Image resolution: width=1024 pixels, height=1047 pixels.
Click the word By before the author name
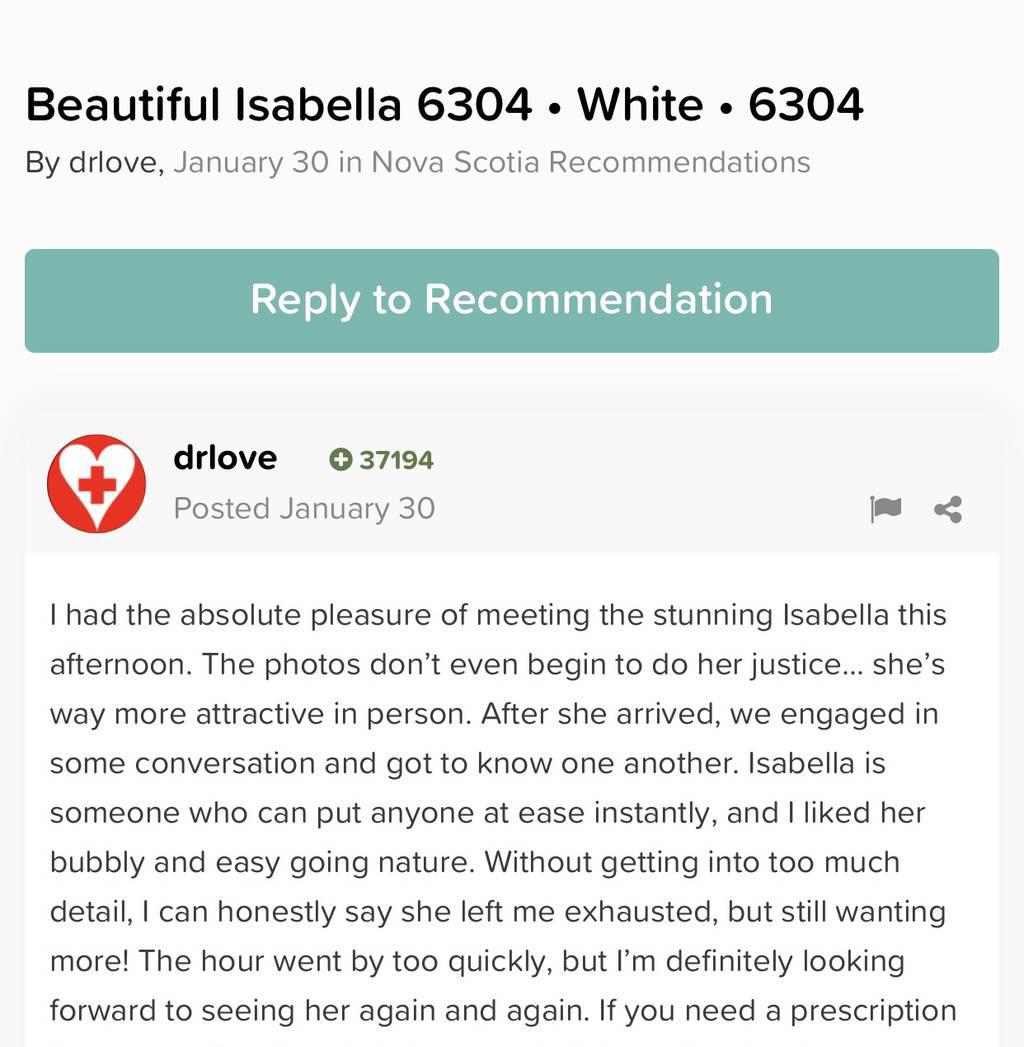point(43,162)
